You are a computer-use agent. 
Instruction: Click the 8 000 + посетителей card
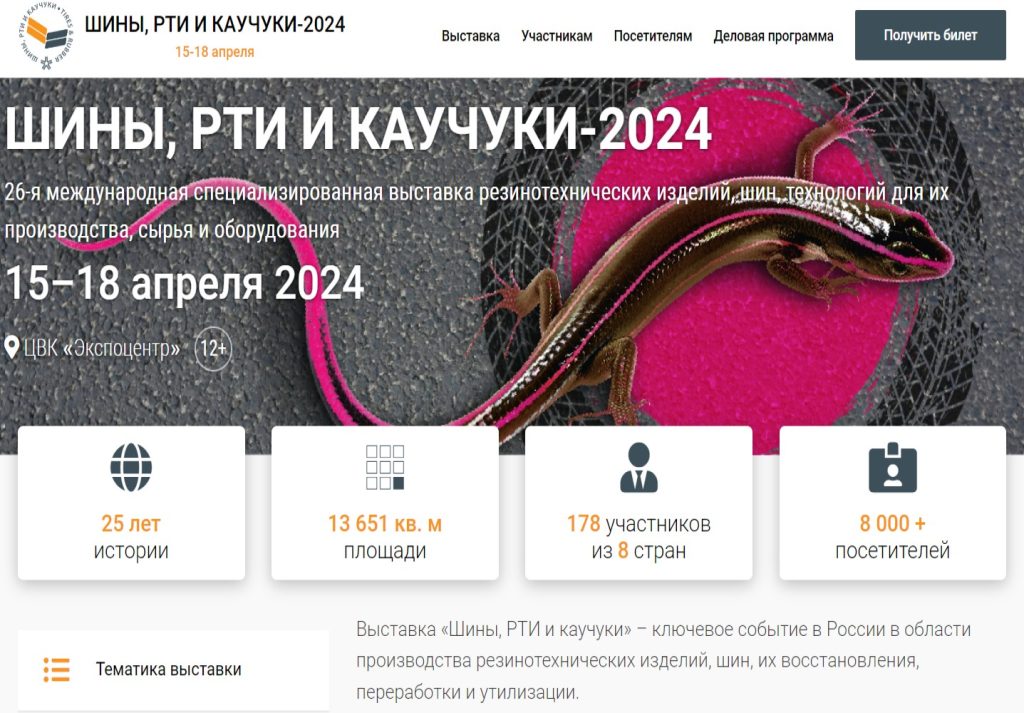point(893,503)
